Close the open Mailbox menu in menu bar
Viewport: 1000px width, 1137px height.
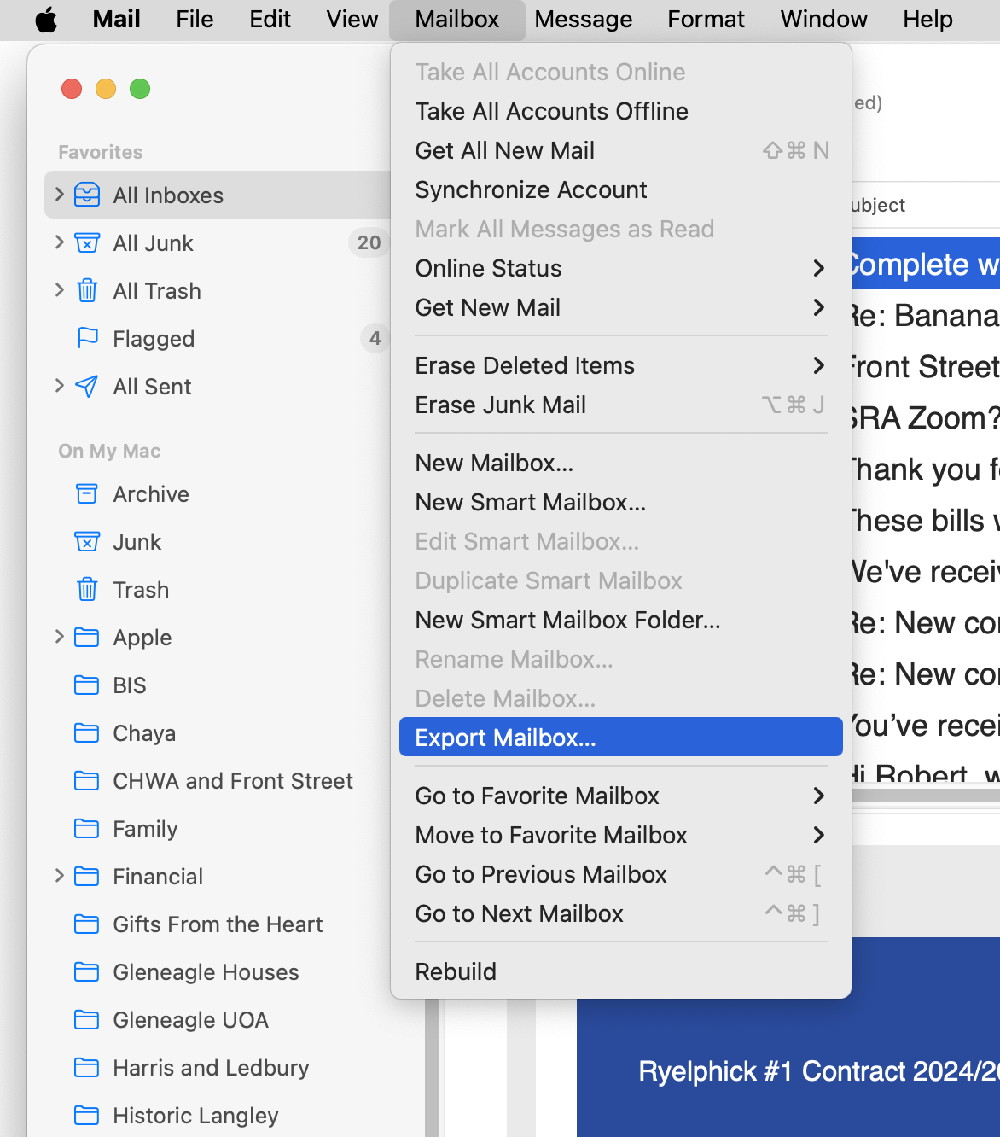pos(457,19)
